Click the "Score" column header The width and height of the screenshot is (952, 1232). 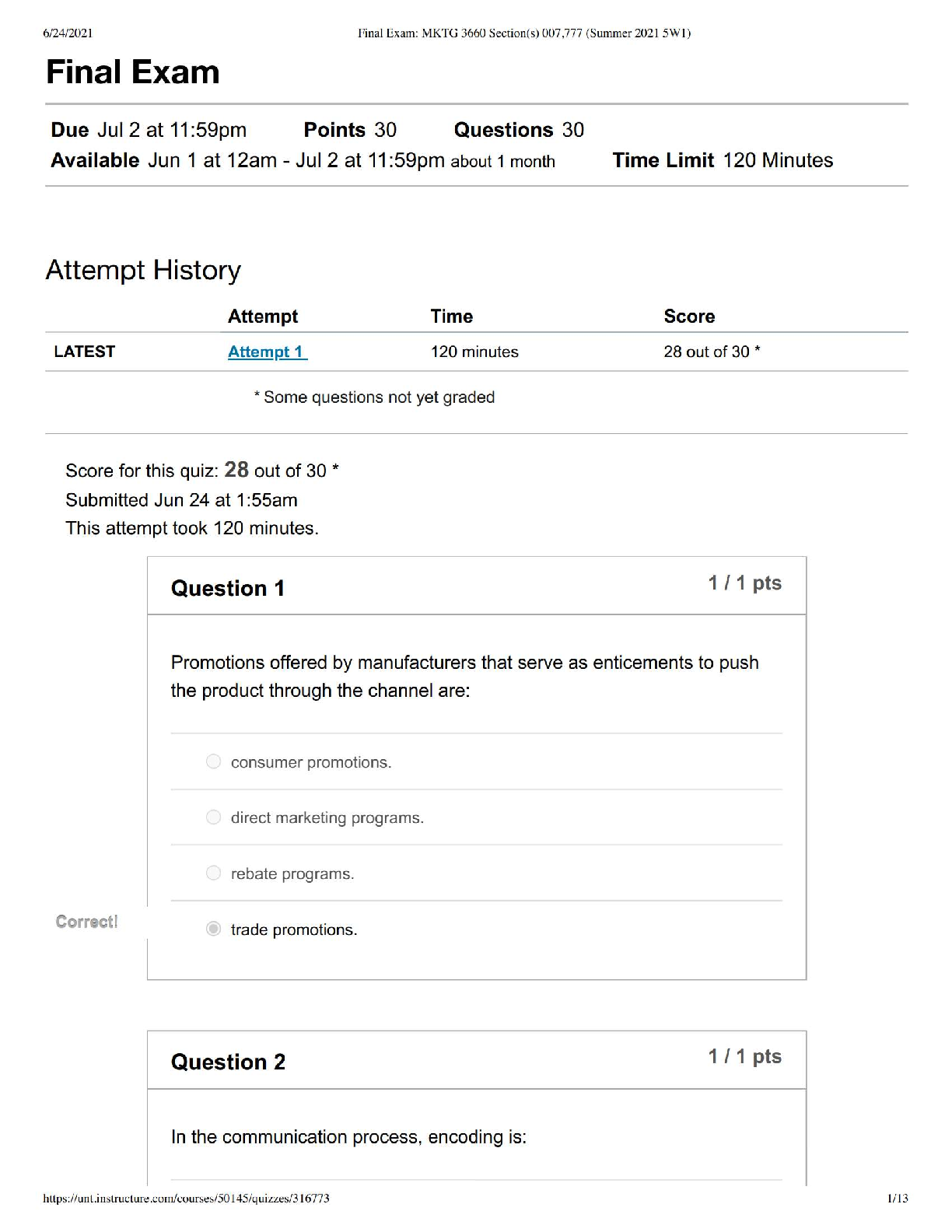[689, 317]
